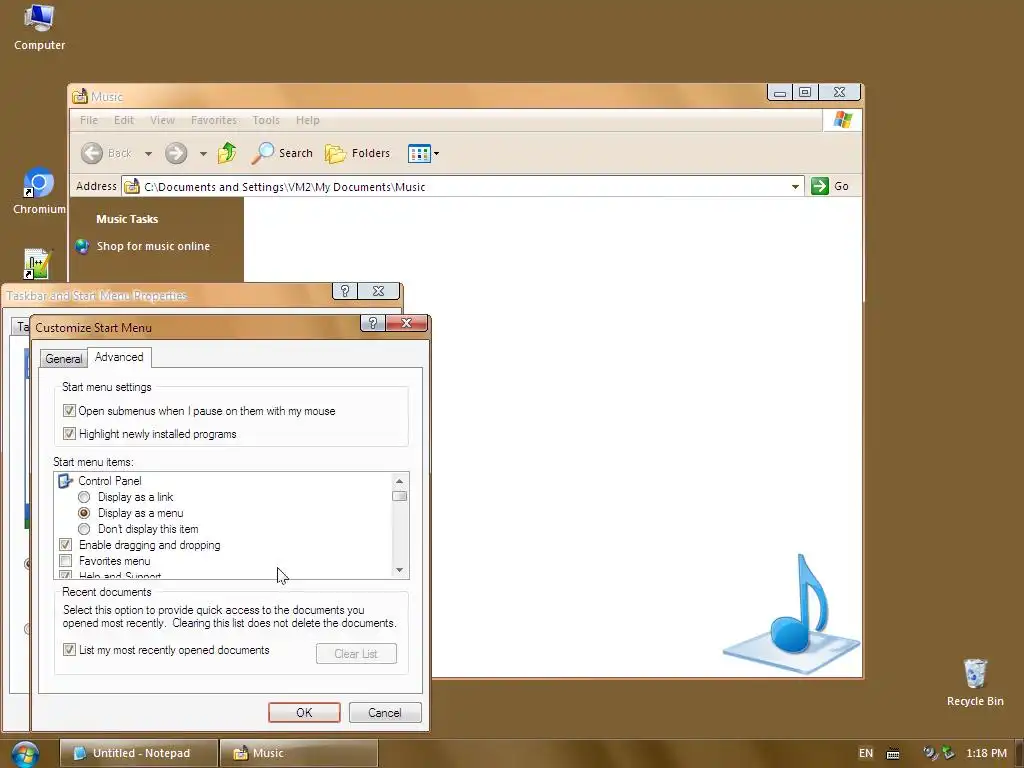This screenshot has height=768, width=1024.
Task: Click the Forward arrow in Music window
Action: click(x=176, y=153)
